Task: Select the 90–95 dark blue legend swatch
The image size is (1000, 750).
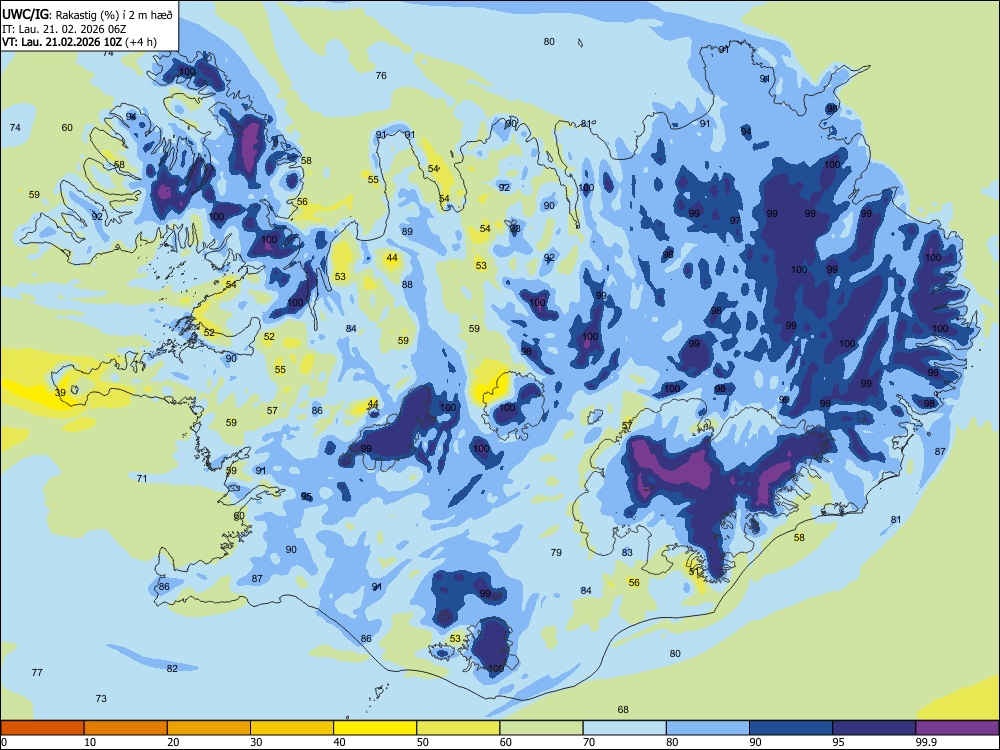Action: pos(791,728)
